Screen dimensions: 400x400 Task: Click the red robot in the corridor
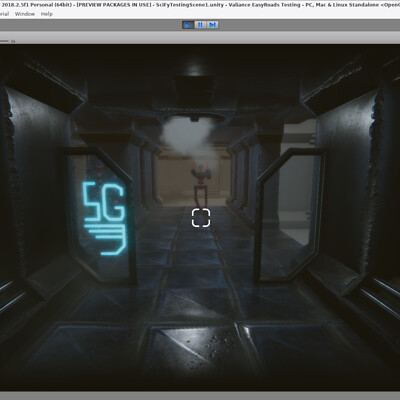click(x=201, y=185)
